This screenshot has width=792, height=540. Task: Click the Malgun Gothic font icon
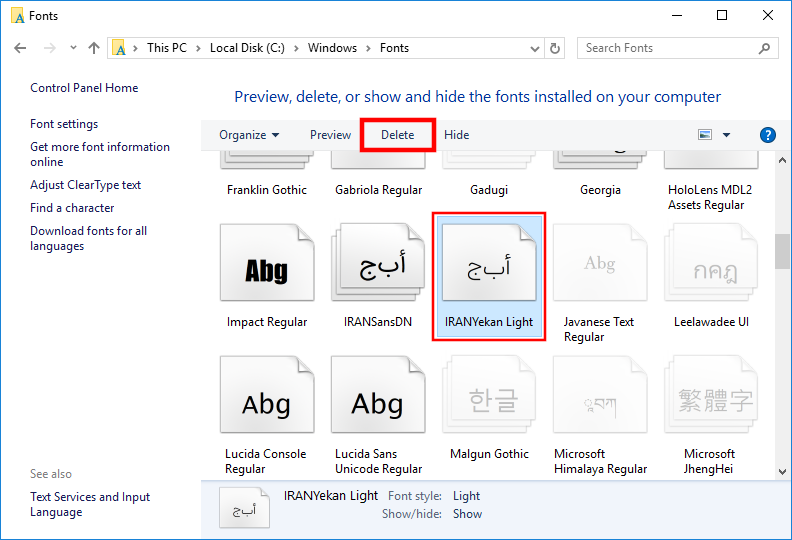click(489, 402)
